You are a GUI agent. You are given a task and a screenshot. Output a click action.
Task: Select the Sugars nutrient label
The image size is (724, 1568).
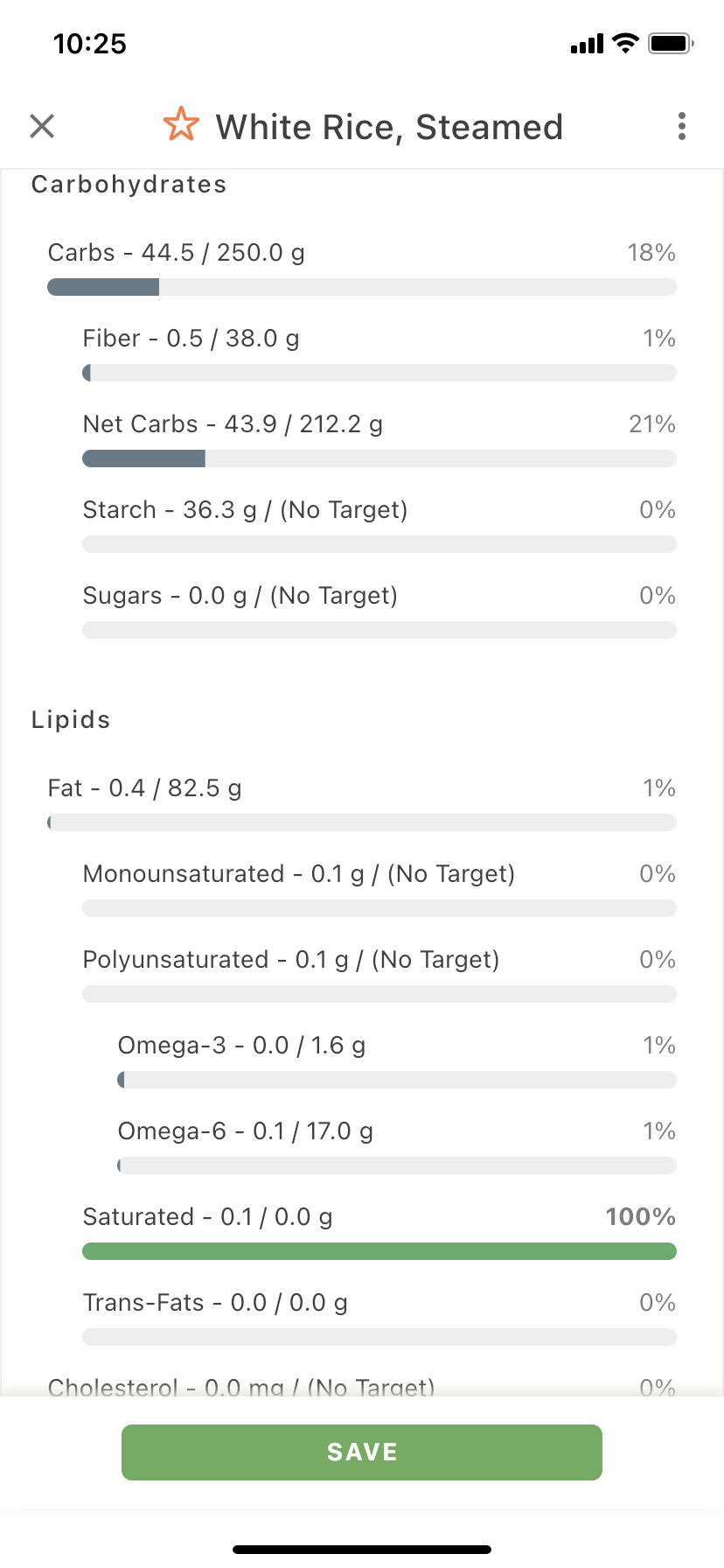pos(240,596)
